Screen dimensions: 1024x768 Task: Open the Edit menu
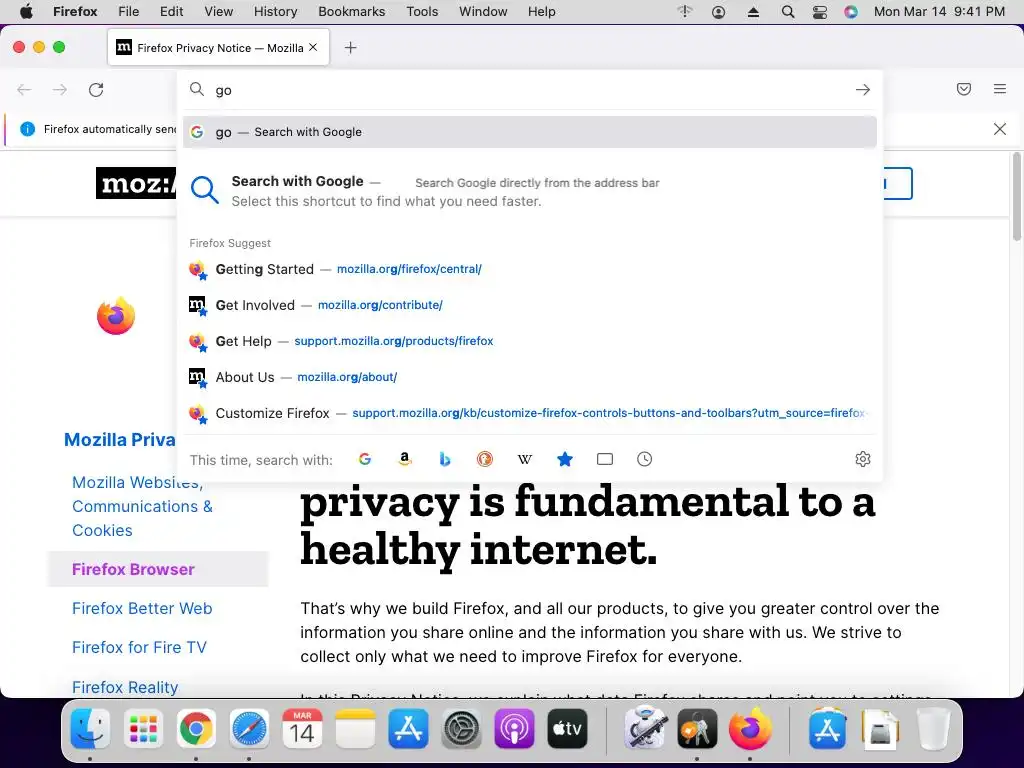(172, 11)
